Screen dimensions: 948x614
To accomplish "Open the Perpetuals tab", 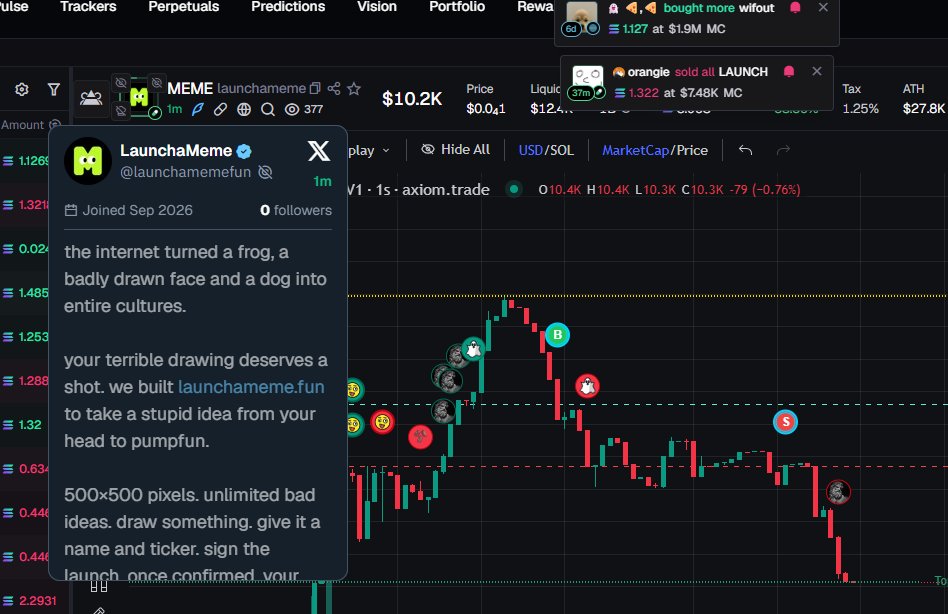I will [x=184, y=7].
